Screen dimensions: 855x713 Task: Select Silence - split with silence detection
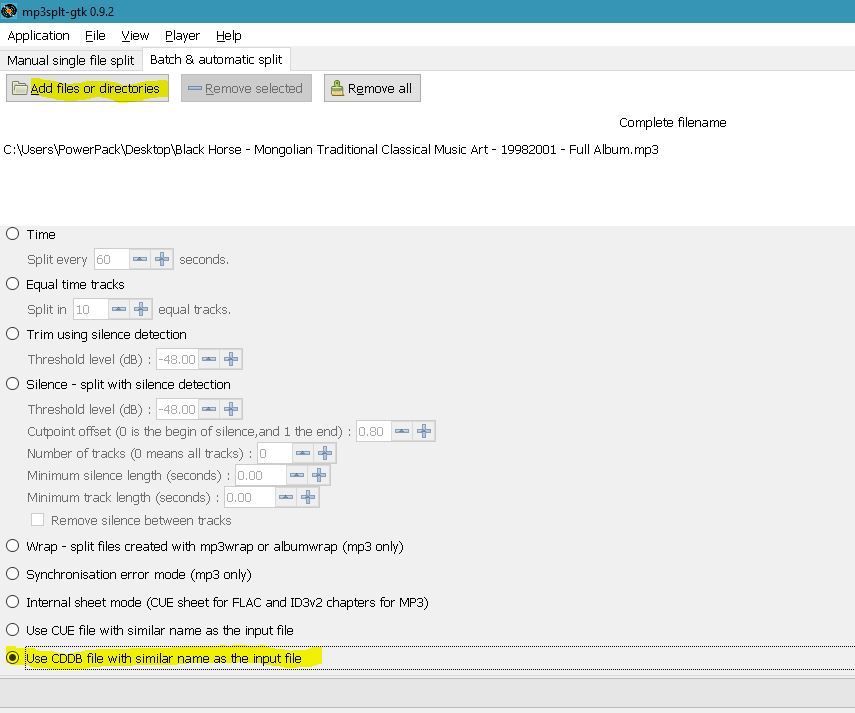click(13, 384)
